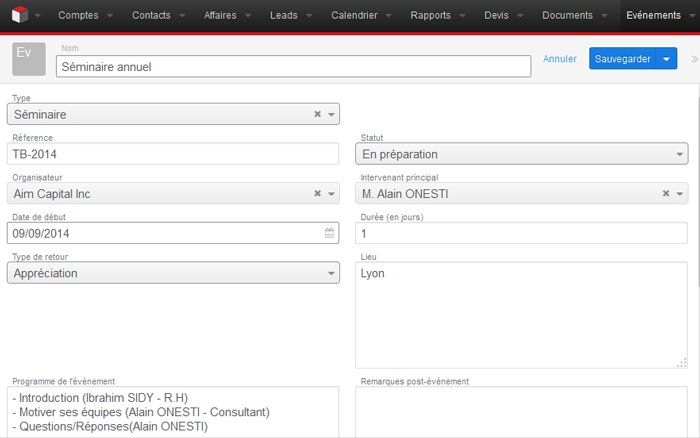Open the Statut dropdown
Image resolution: width=700 pixels, height=438 pixels.
click(x=680, y=154)
